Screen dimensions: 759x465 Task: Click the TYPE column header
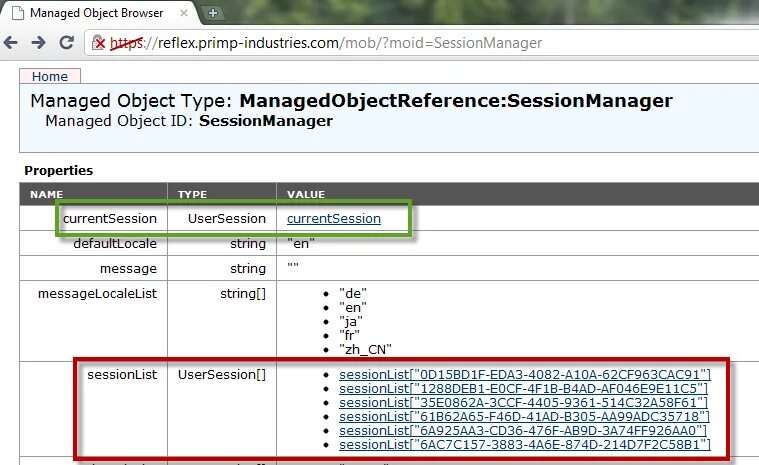coord(192,194)
